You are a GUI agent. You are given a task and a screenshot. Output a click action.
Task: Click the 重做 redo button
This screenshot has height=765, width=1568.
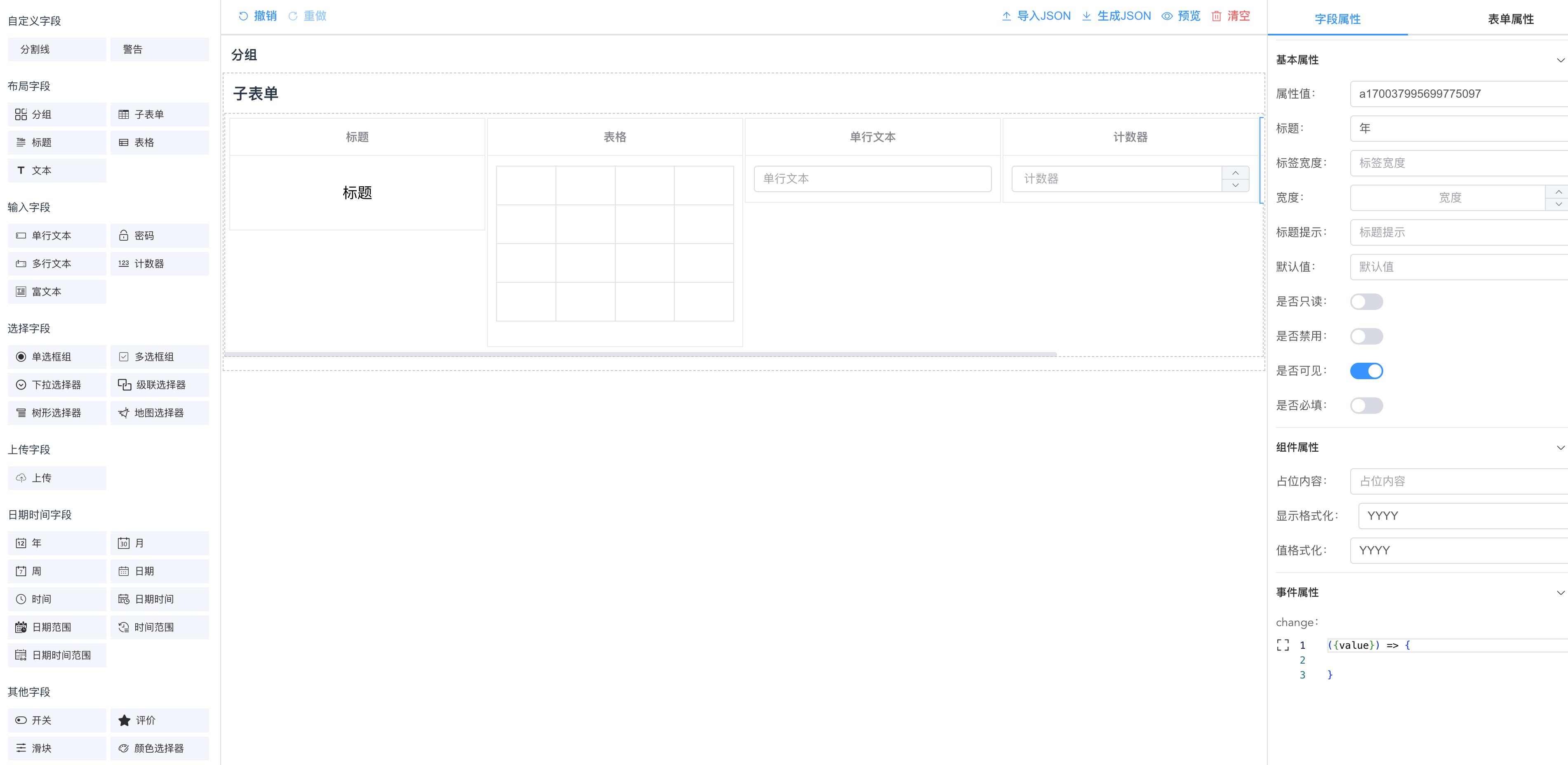tap(307, 16)
